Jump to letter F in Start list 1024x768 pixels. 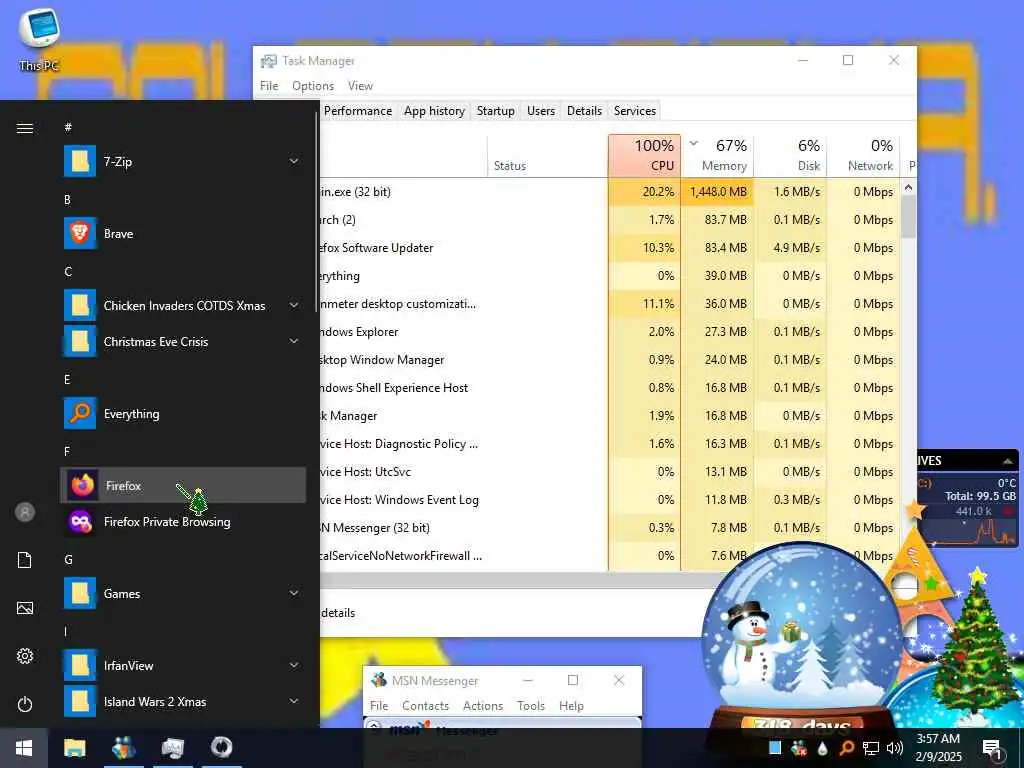click(67, 451)
